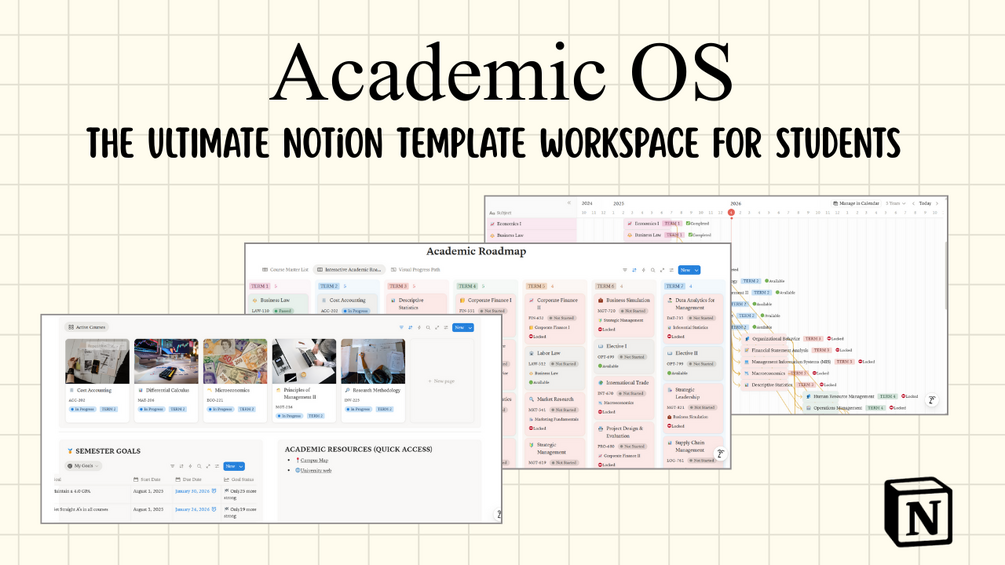The width and height of the screenshot is (1005, 565).
Task: Open view settings icon in Semester Goals toolbar
Action: 217,466
